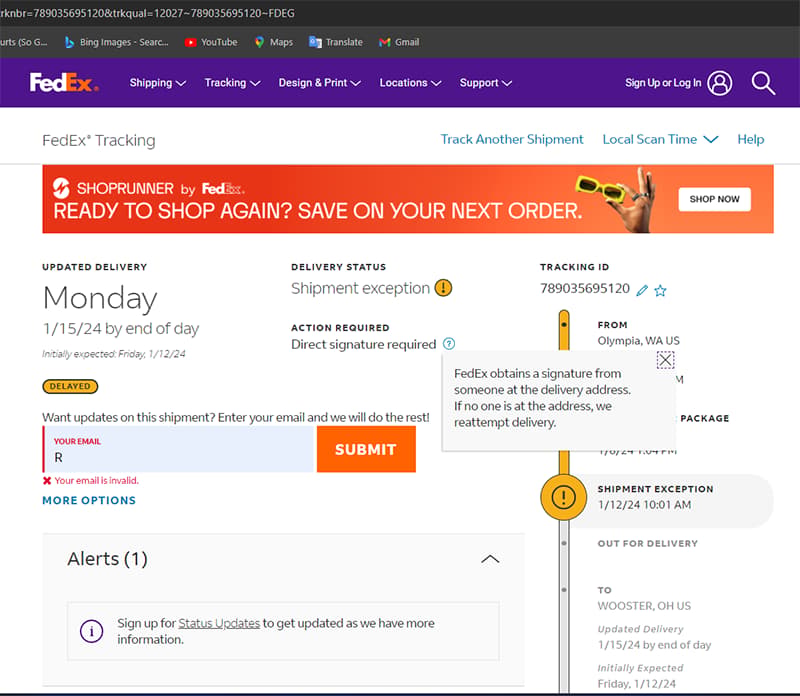Click the browser address bar URL
This screenshot has width=800, height=696.
tap(147, 13)
